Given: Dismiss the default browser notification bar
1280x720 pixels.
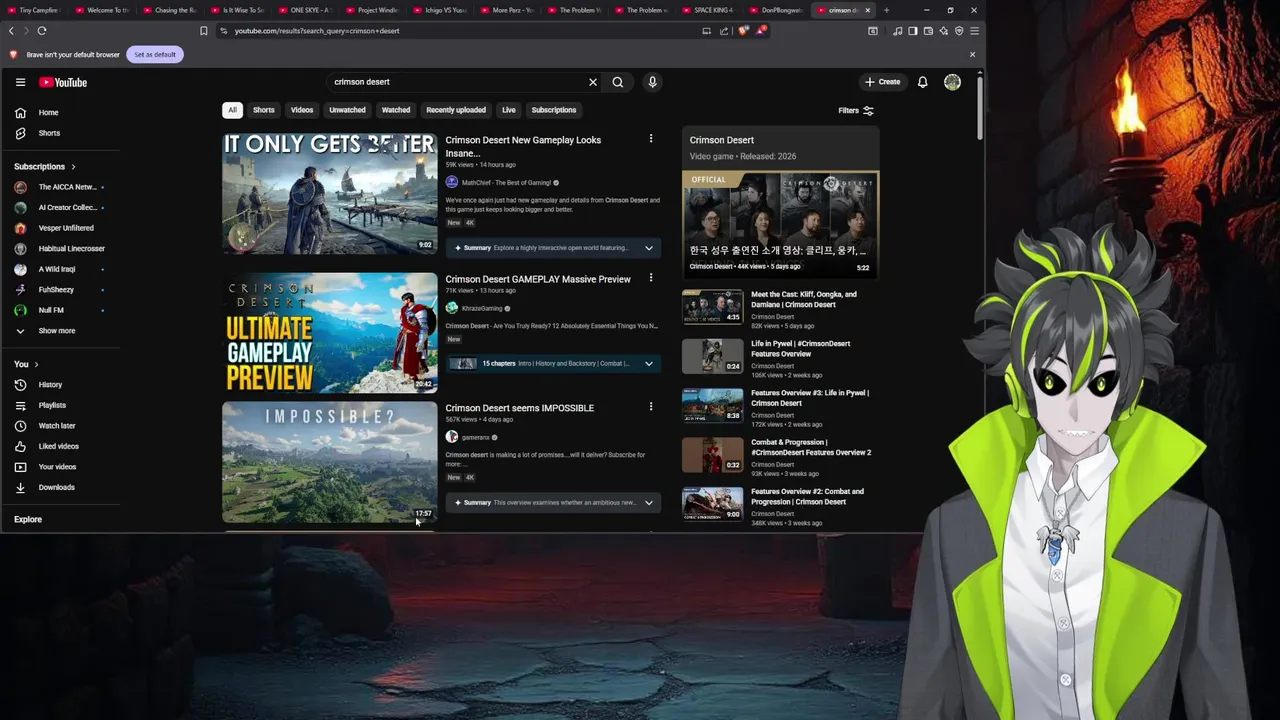Looking at the screenshot, I should 972,54.
